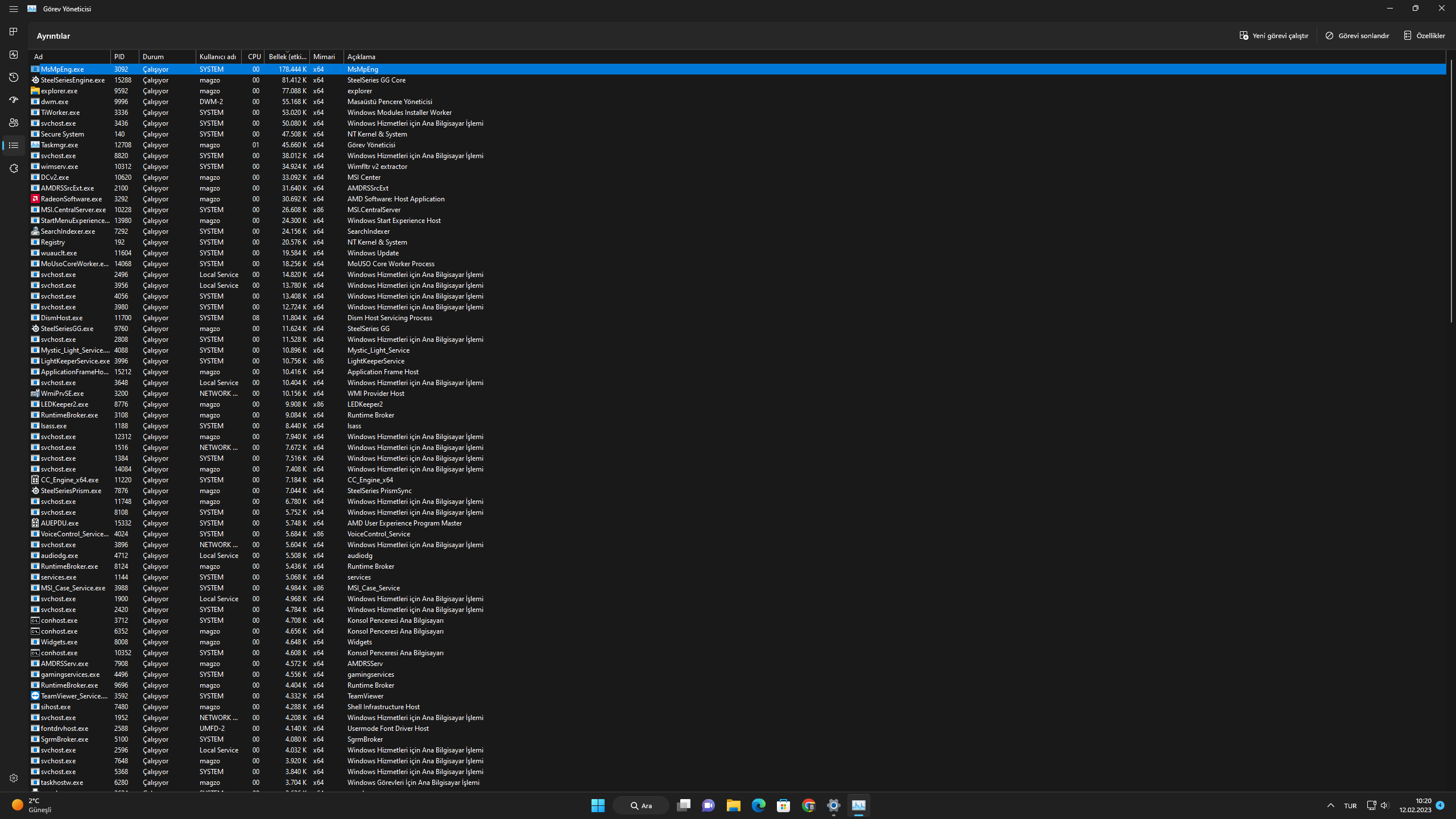
Task: Select the MsMpEng.exe process row
Action: pyautogui.click(x=738, y=69)
